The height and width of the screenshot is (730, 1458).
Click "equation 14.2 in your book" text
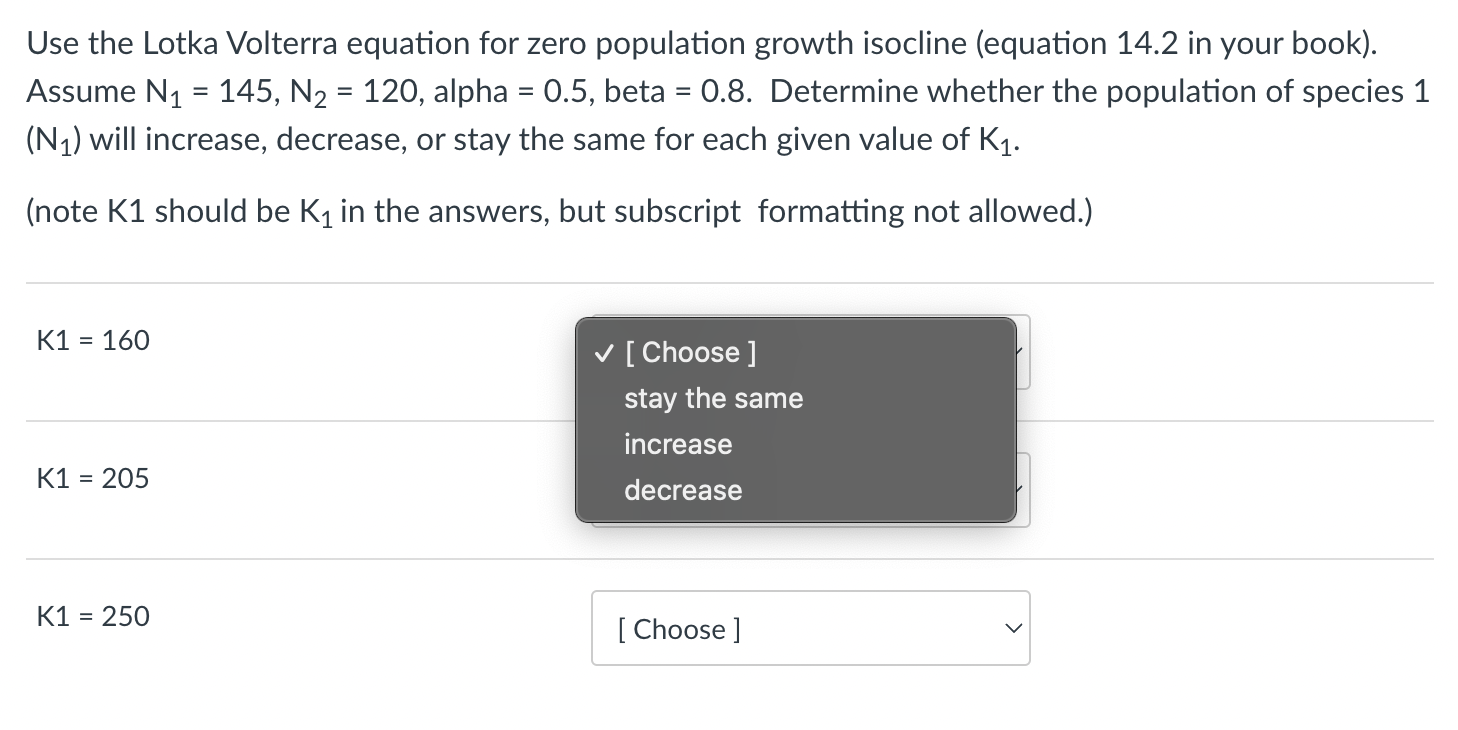point(1176,43)
